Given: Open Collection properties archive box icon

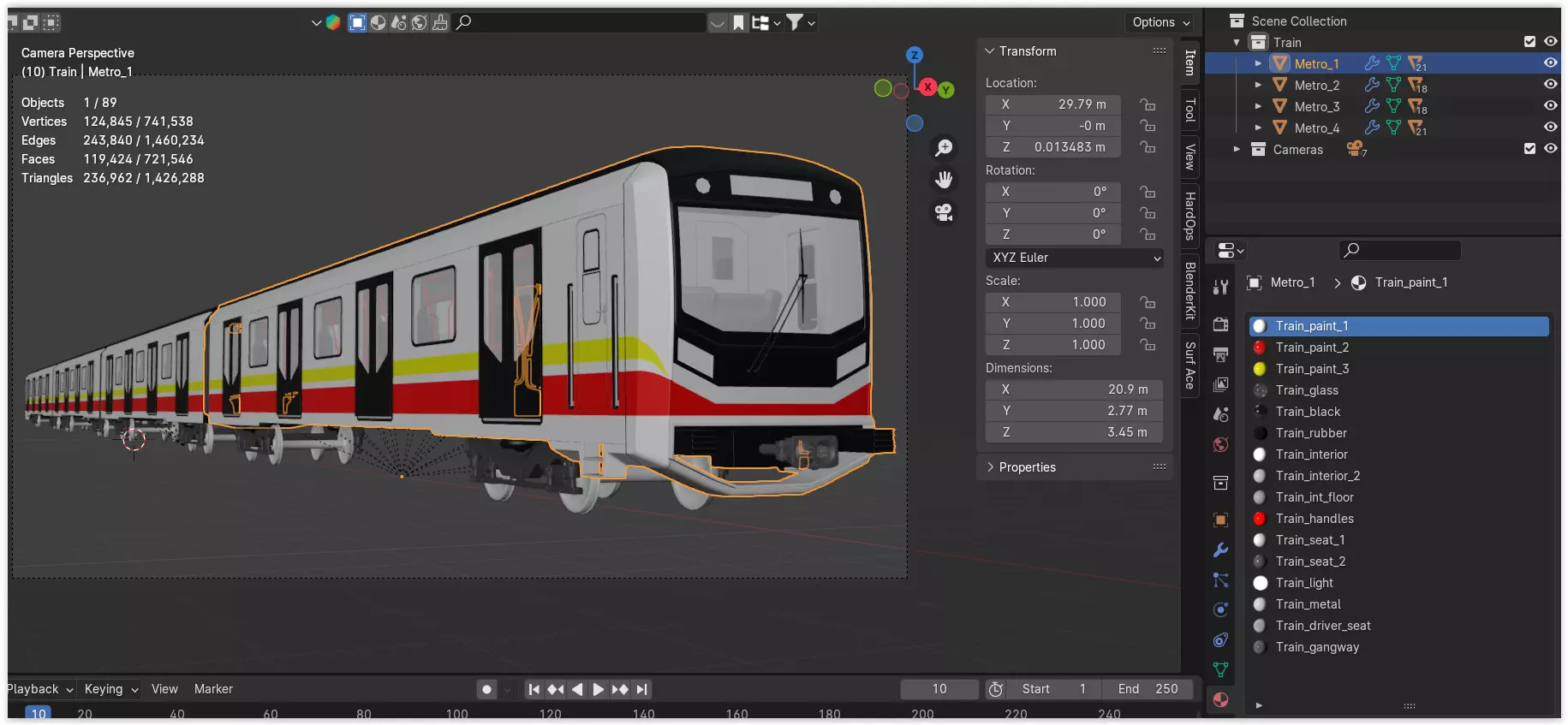Looking at the screenshot, I should pyautogui.click(x=1221, y=483).
